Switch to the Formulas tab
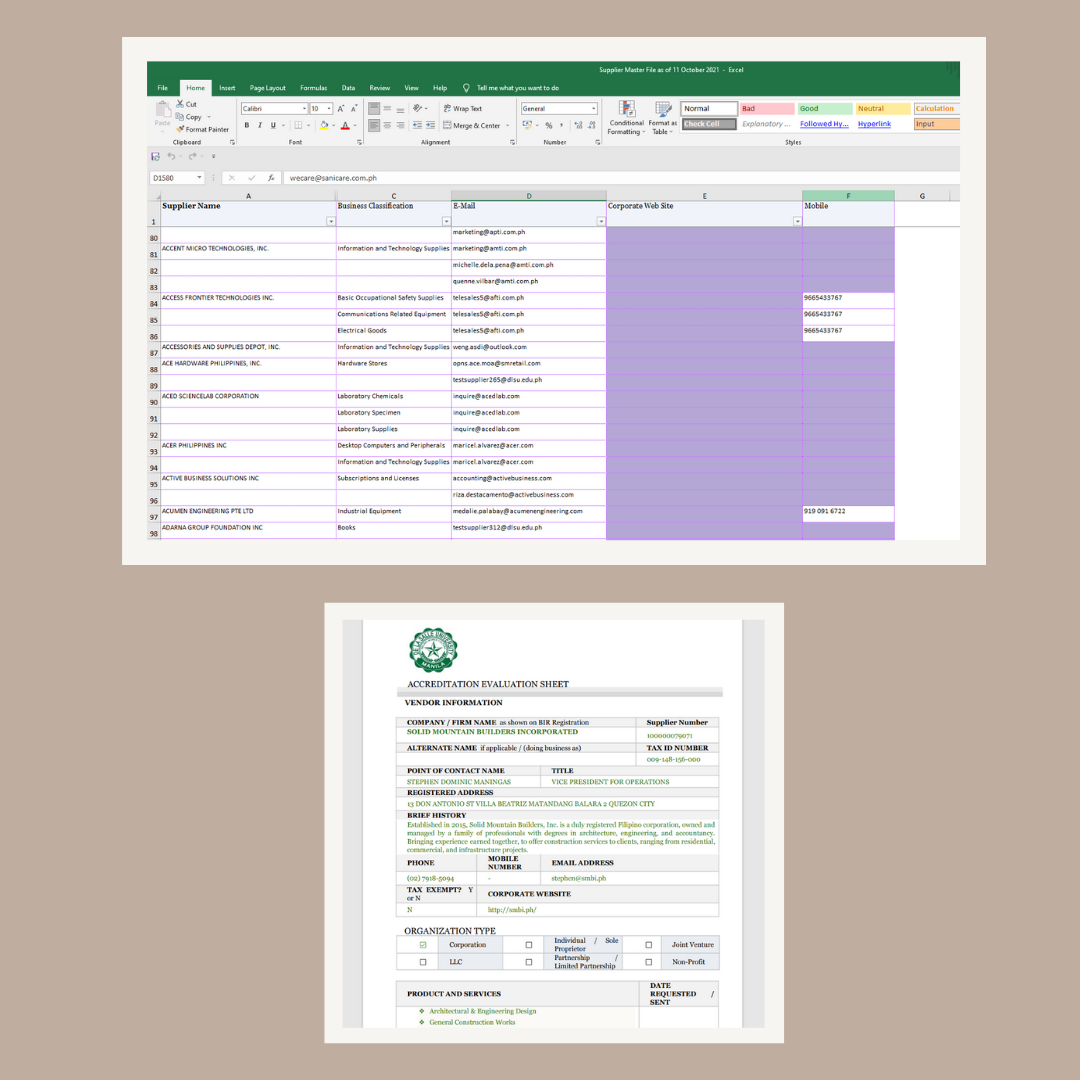The image size is (1080, 1080). click(313, 88)
